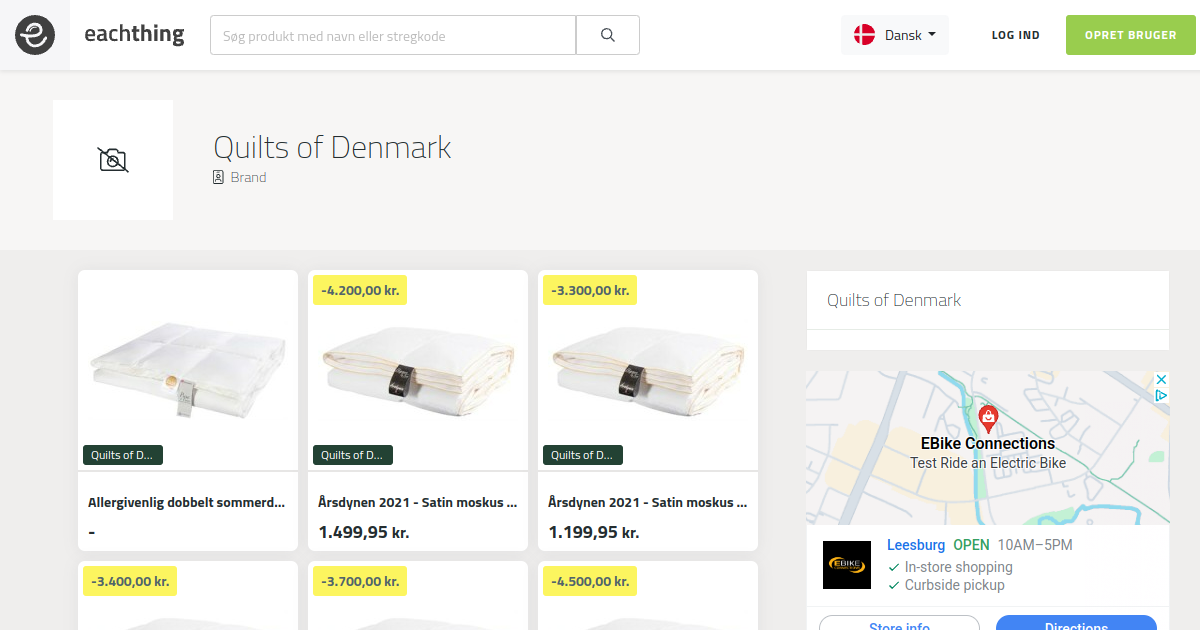Click the OPRET BRUGER button

[x=1131, y=35]
